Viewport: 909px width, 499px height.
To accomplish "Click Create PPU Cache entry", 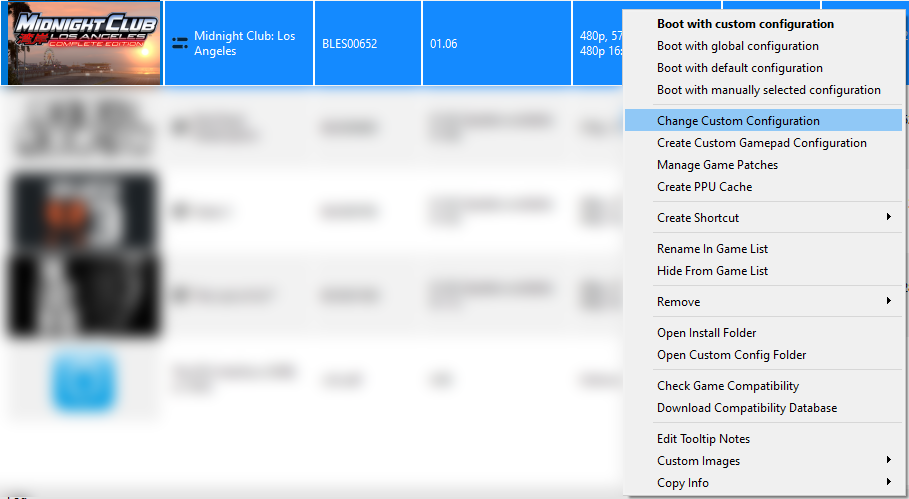I will coord(704,187).
